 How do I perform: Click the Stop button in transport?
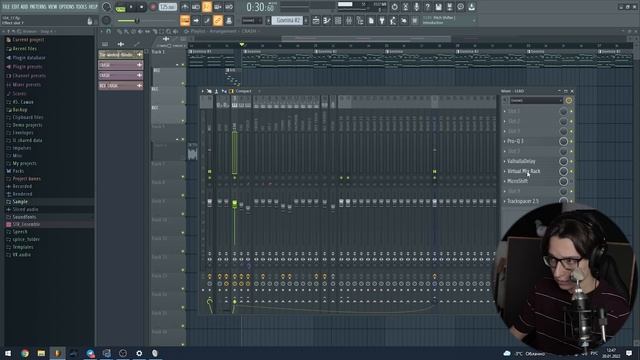[x=142, y=7]
